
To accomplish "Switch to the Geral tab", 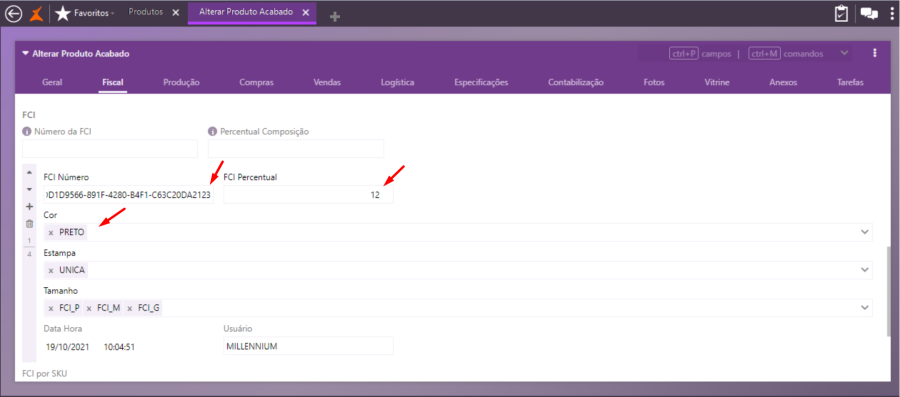I will 52,82.
